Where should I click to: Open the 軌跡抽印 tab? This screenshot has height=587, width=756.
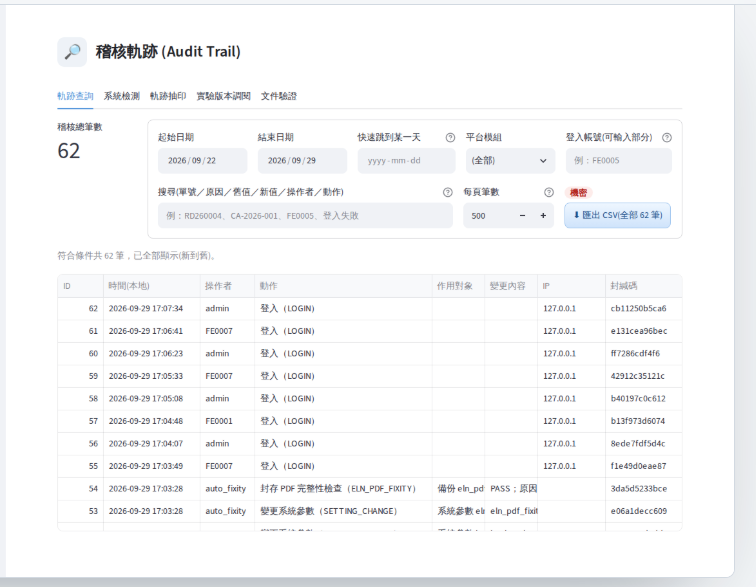(168, 96)
